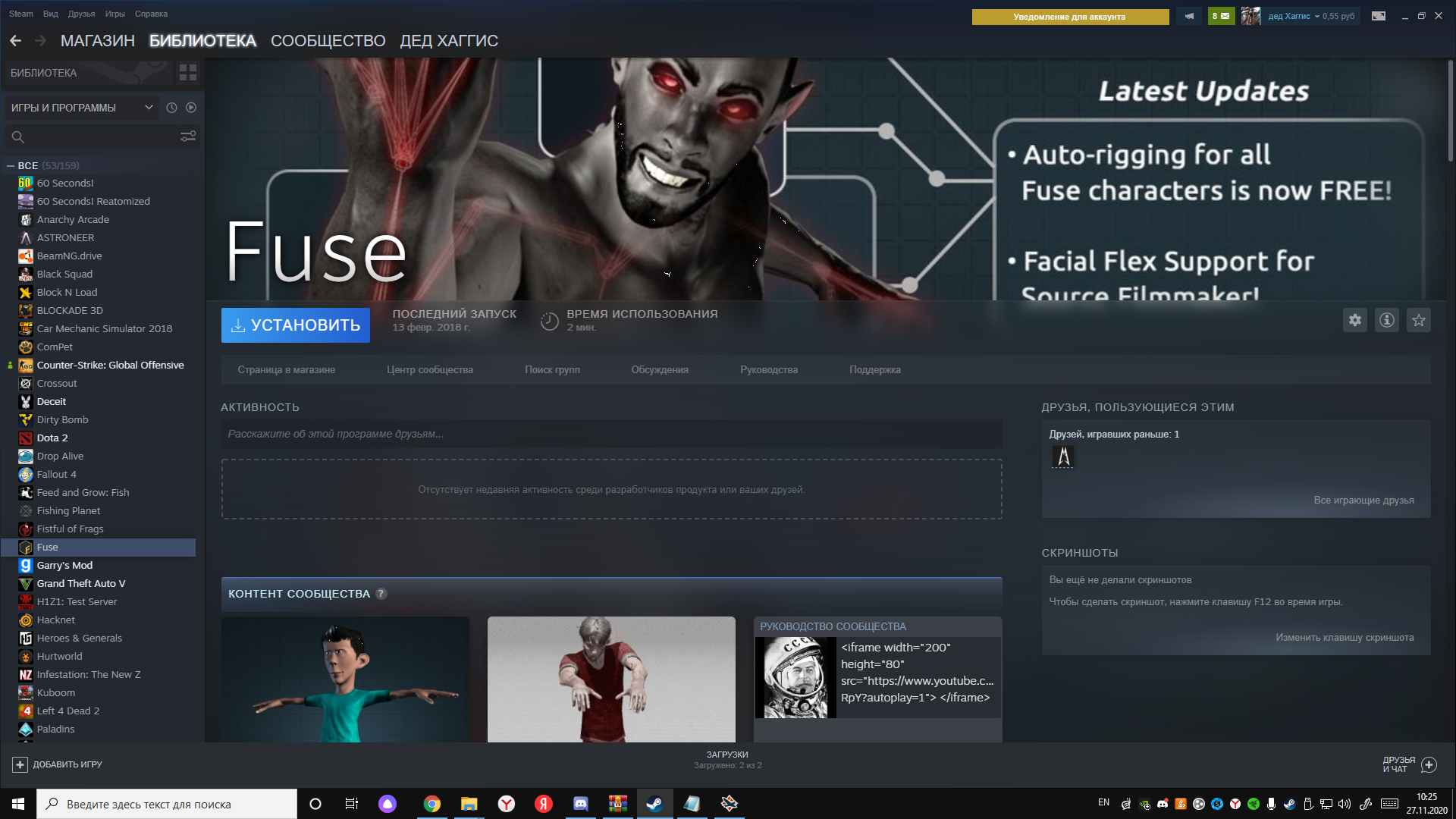The image size is (1456, 819).
Task: Open the Справка menu
Action: pyautogui.click(x=152, y=14)
